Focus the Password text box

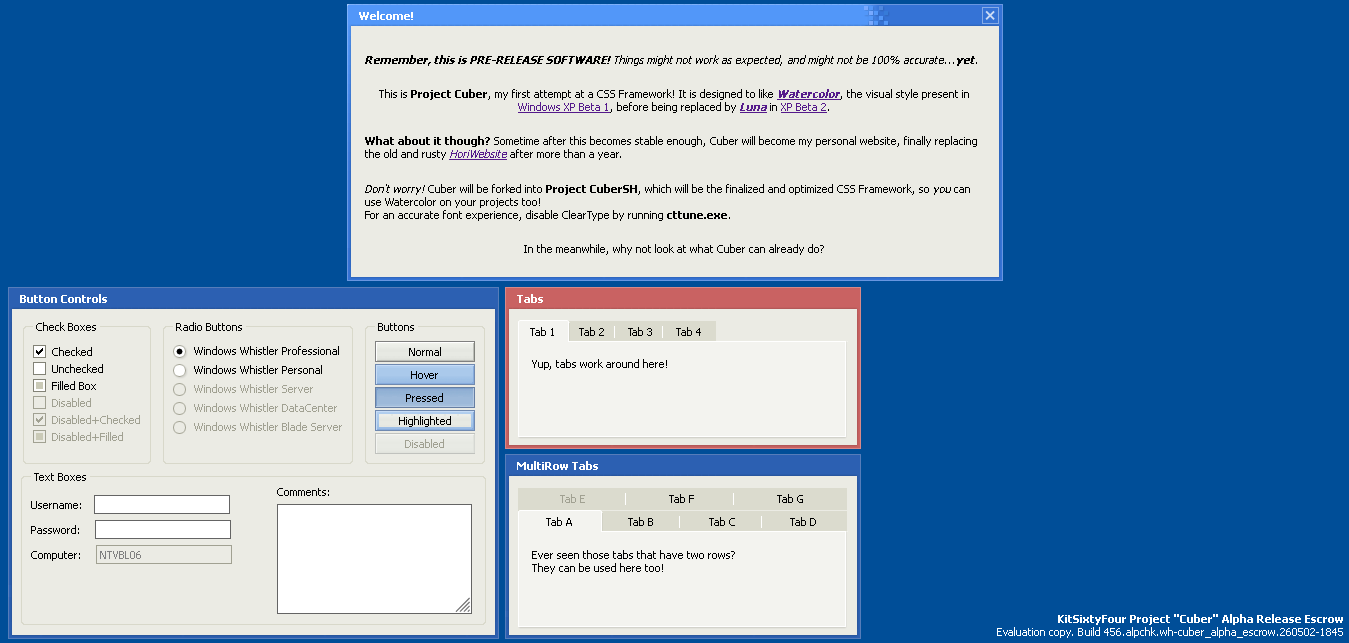coord(163,530)
